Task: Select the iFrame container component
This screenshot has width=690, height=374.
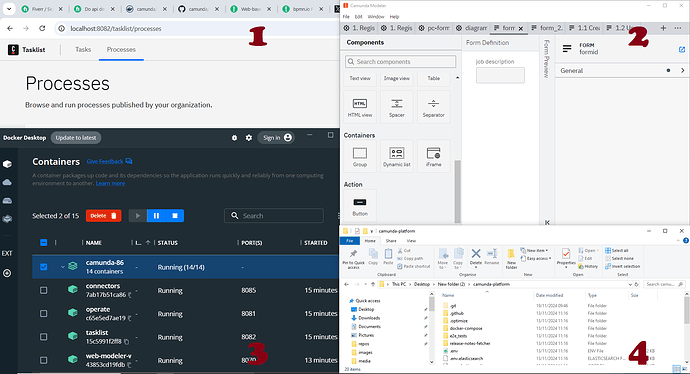Action: (433, 156)
